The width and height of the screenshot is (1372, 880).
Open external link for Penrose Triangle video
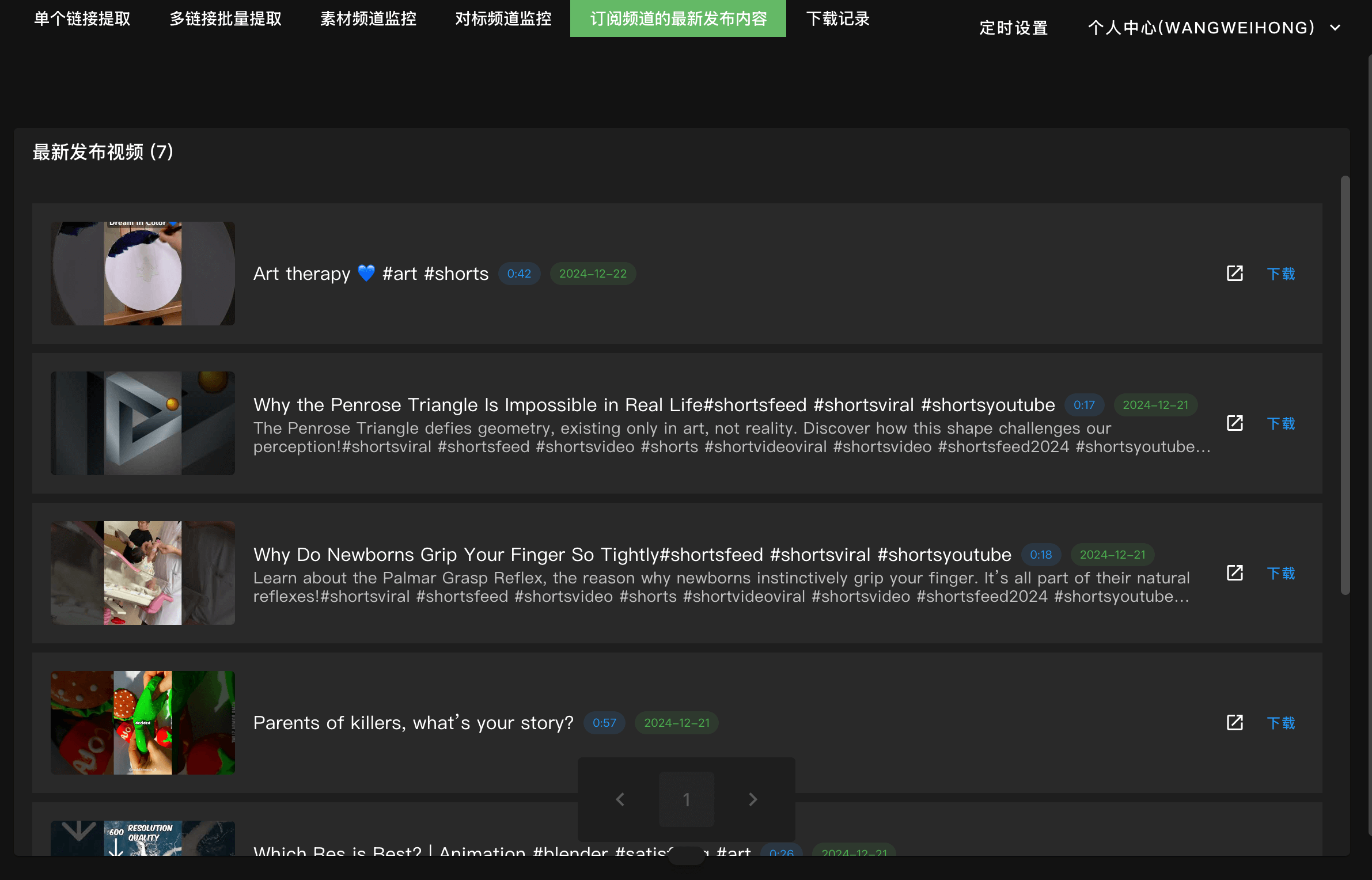tap(1234, 423)
